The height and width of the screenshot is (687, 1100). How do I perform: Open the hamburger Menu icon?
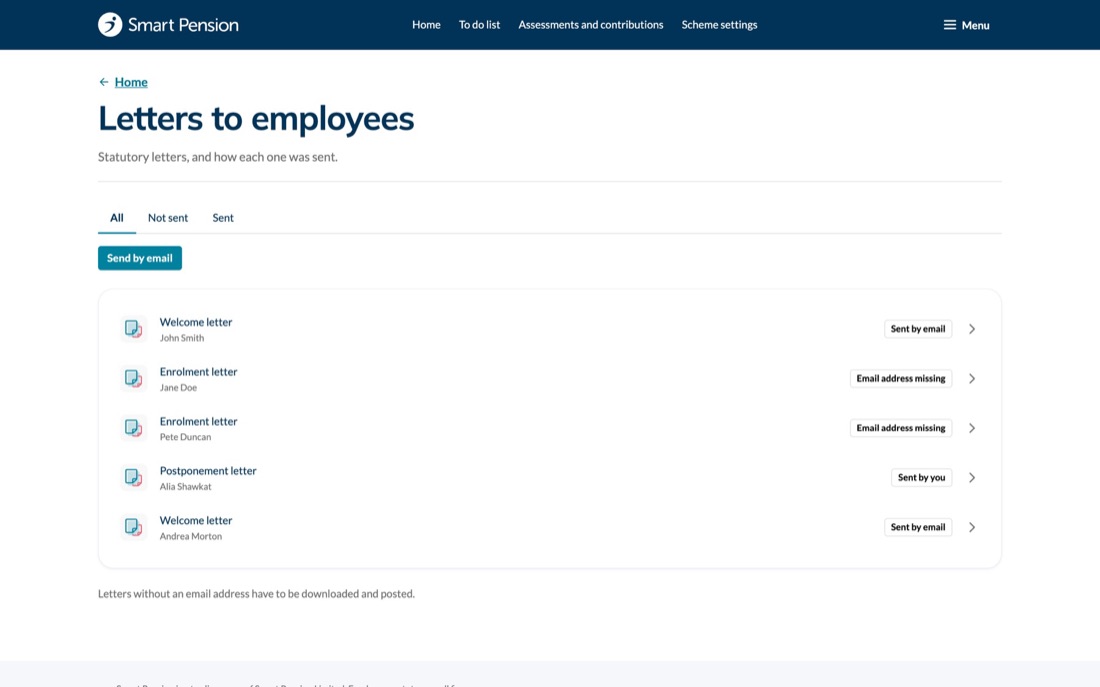(x=949, y=25)
